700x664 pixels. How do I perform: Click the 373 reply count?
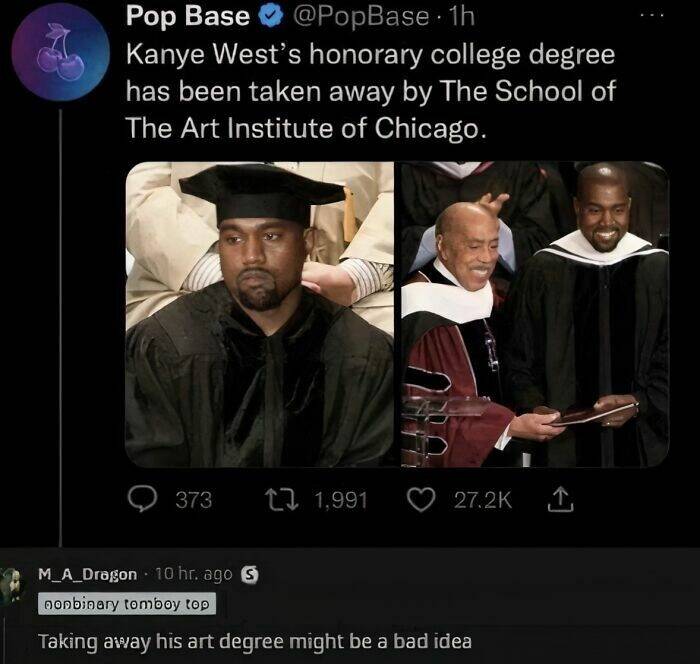point(193,499)
